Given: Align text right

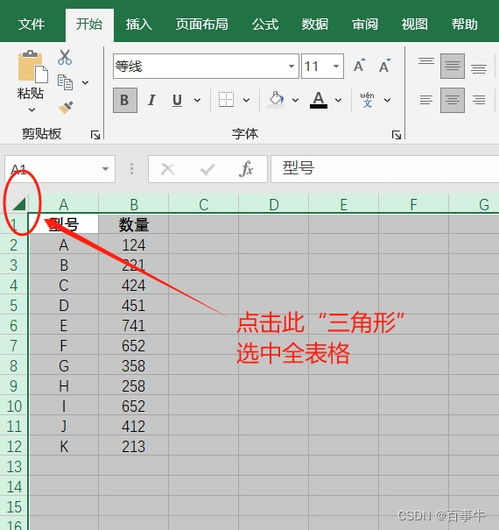Looking at the screenshot, I should pos(479,100).
